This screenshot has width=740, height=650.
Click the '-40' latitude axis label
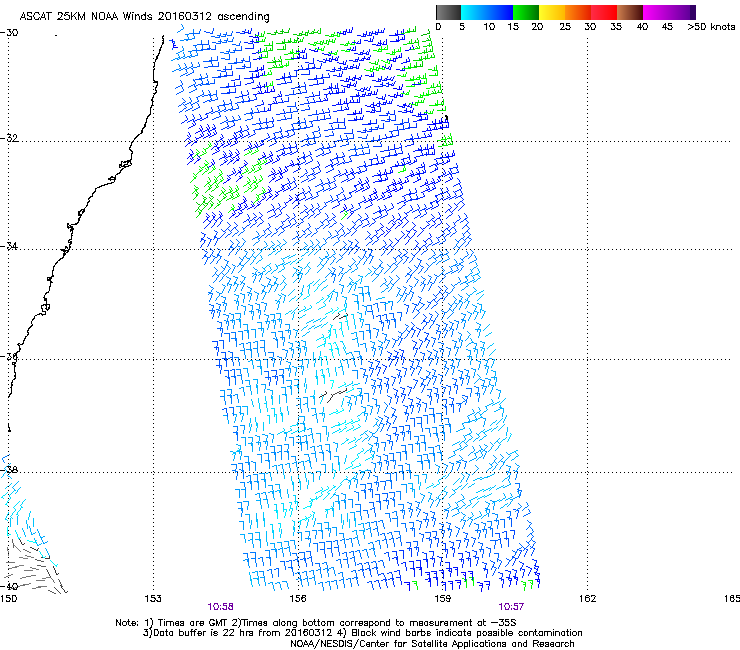[x=9, y=586]
